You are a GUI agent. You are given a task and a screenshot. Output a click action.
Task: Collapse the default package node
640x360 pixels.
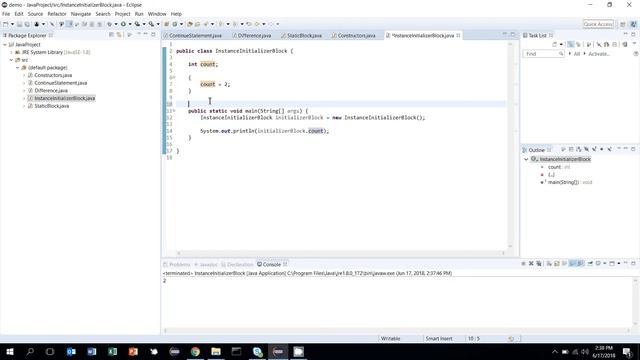(x=18, y=68)
